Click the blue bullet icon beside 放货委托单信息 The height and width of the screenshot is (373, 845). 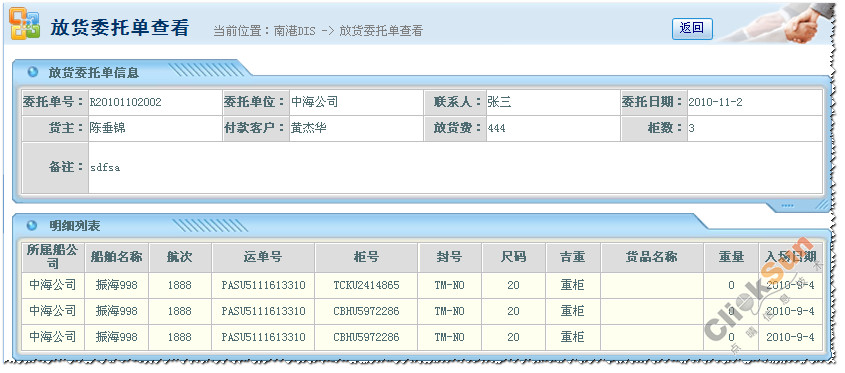click(32, 72)
